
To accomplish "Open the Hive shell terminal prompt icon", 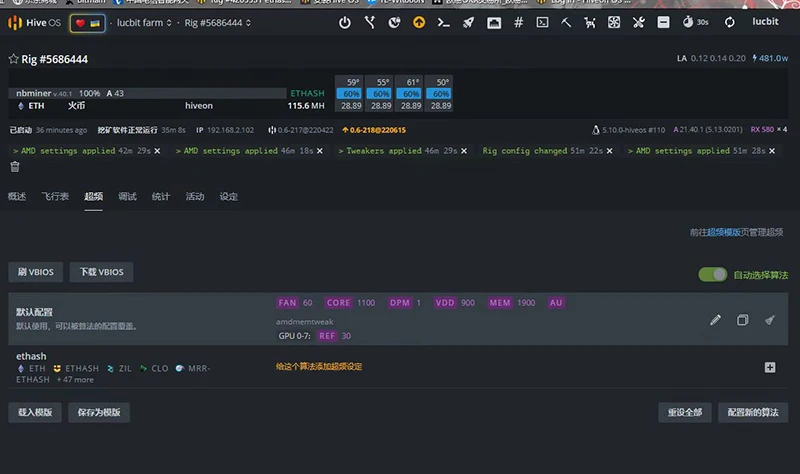I will pos(443,22).
